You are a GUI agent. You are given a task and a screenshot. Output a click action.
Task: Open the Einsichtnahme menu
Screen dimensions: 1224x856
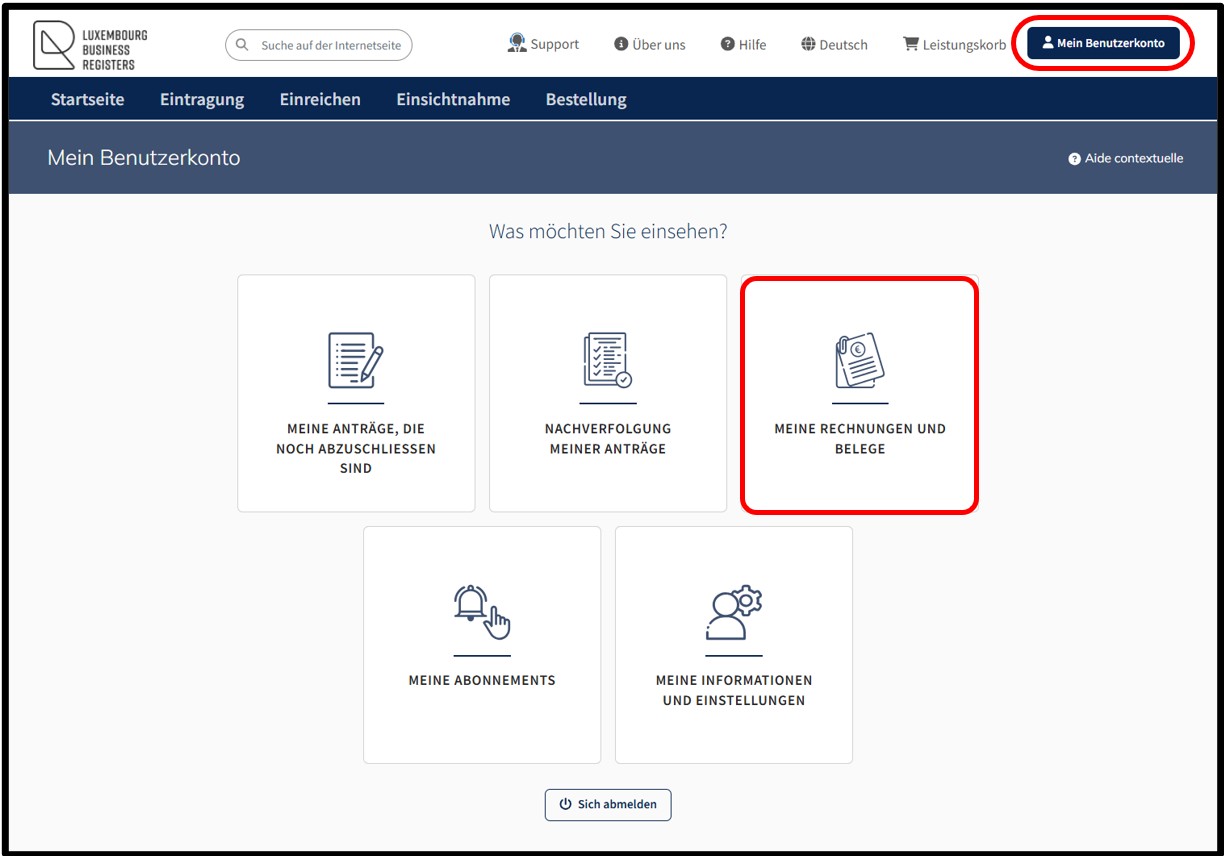[x=453, y=99]
